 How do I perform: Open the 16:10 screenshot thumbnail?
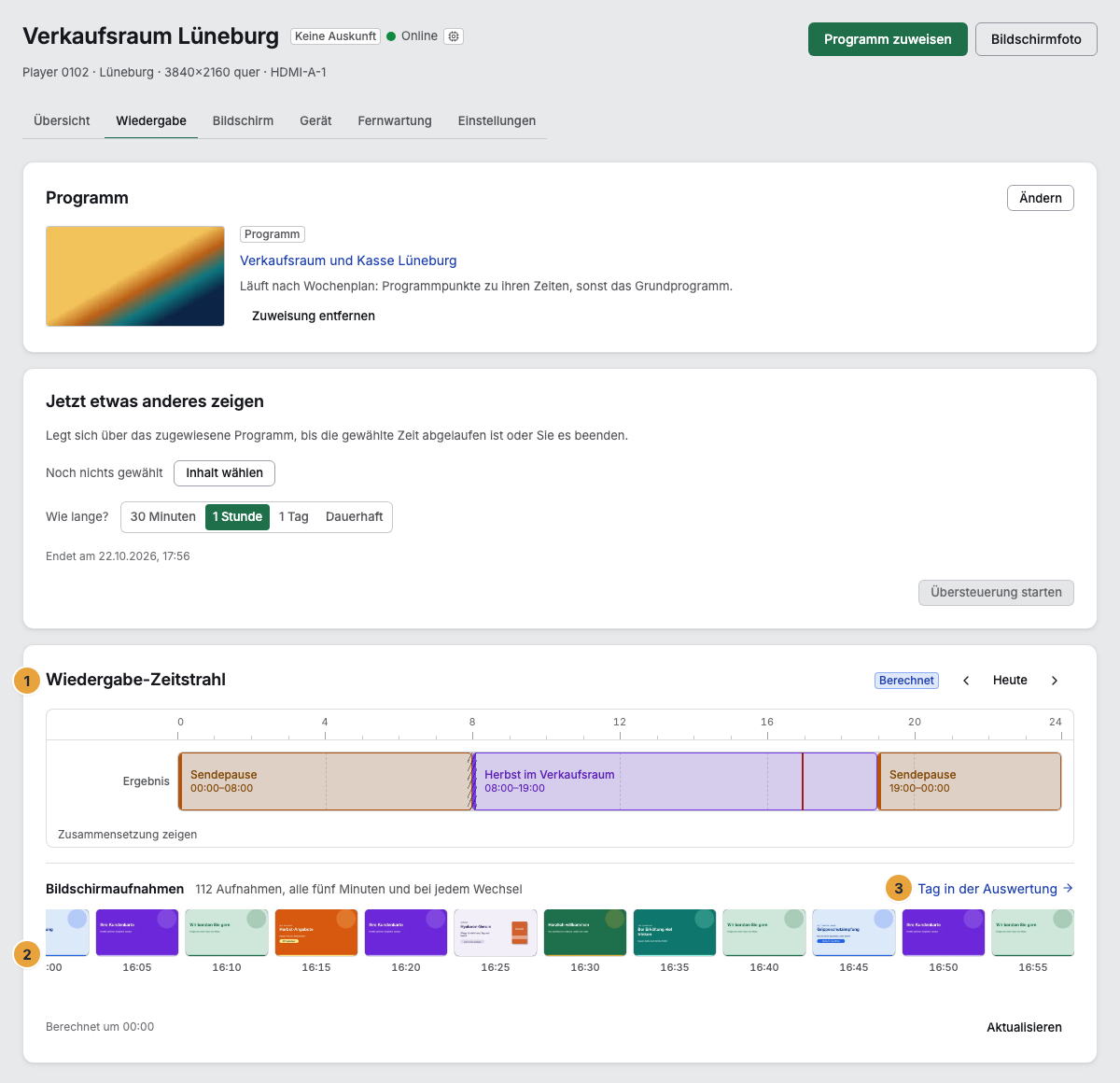[227, 933]
